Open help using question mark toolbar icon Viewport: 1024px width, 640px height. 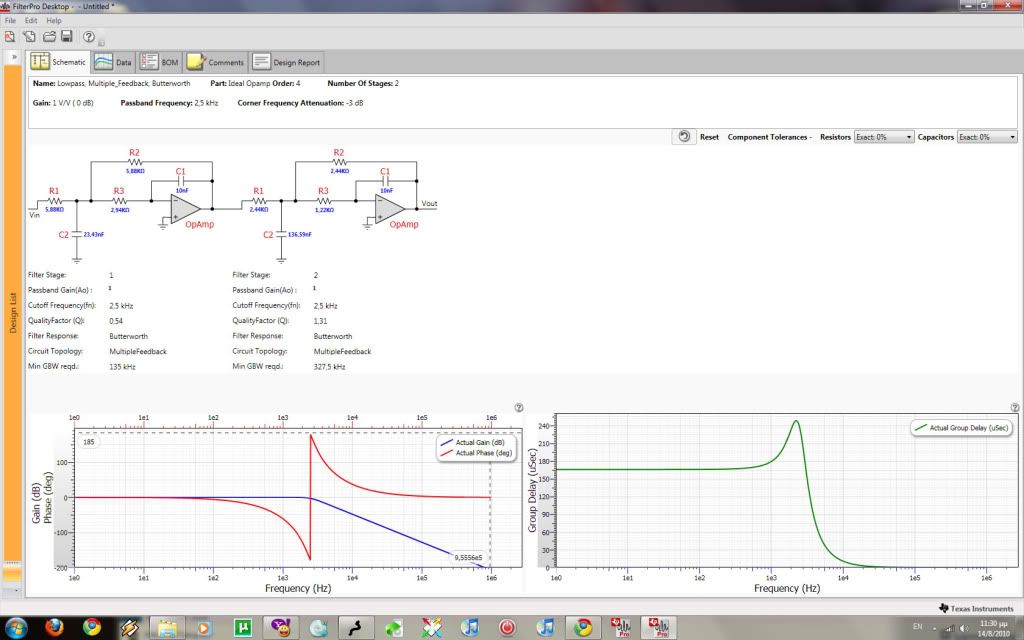pyautogui.click(x=89, y=37)
